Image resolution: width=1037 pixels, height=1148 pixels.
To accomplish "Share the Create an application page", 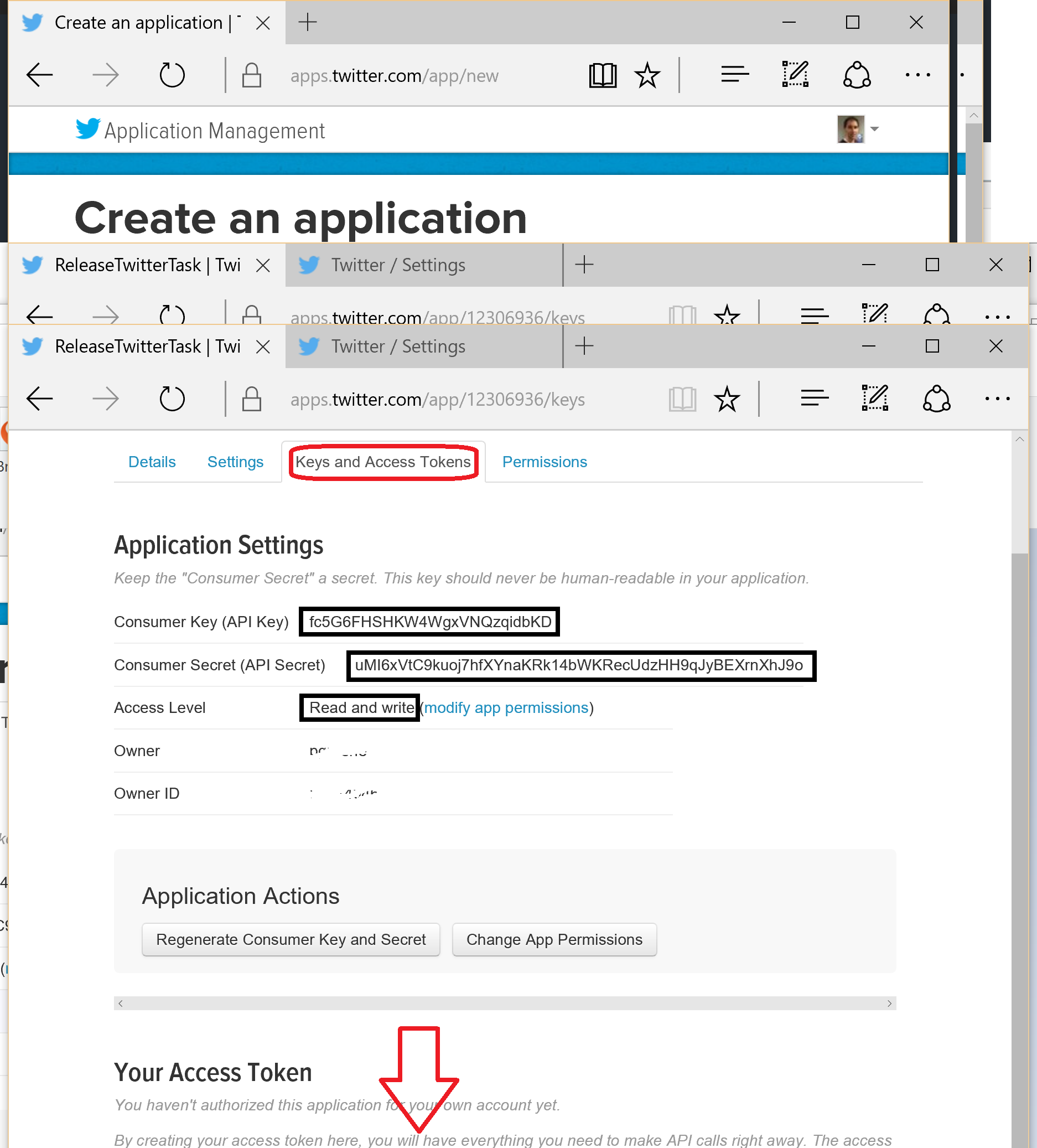I will (x=857, y=75).
